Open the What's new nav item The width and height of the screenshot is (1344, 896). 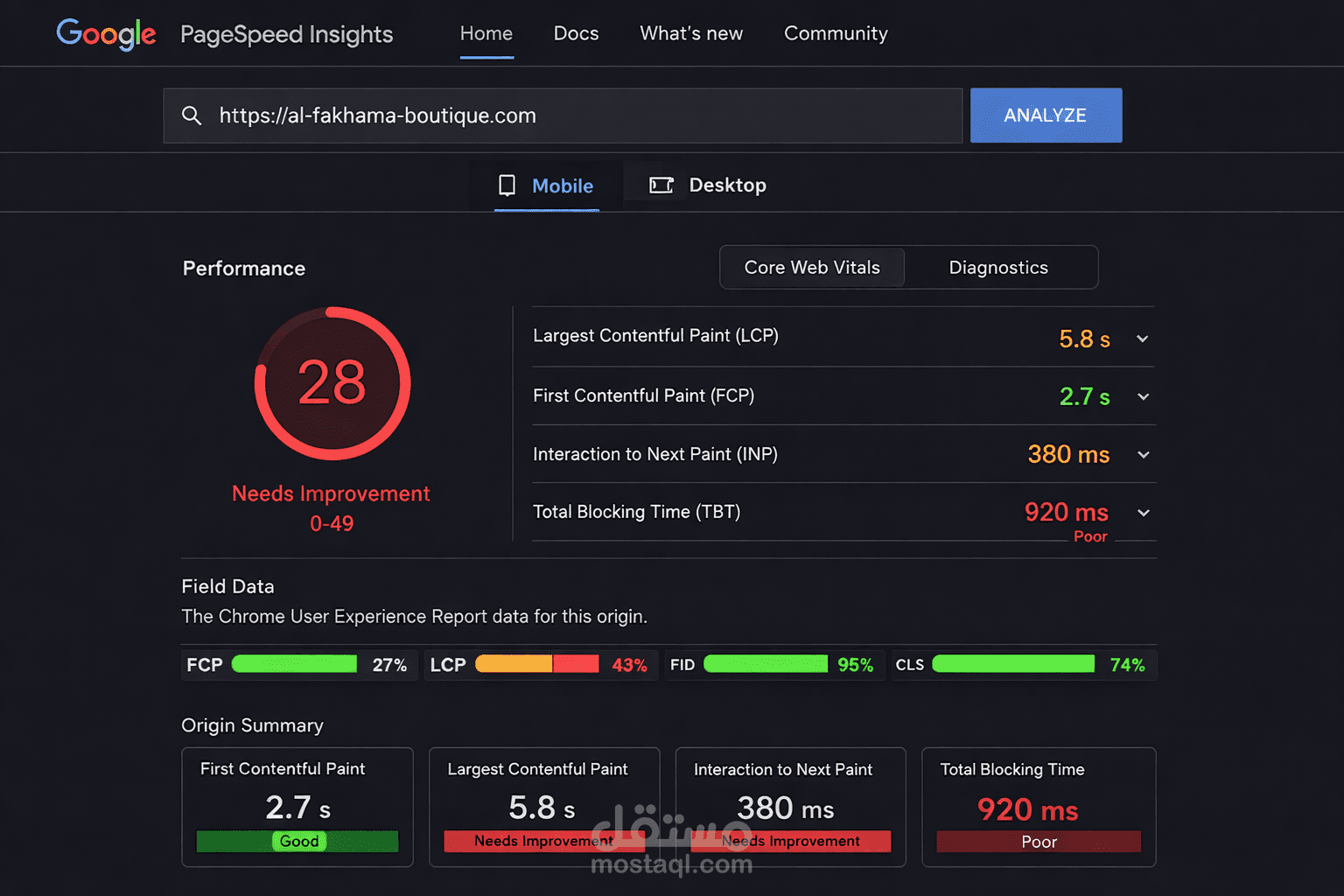691,33
